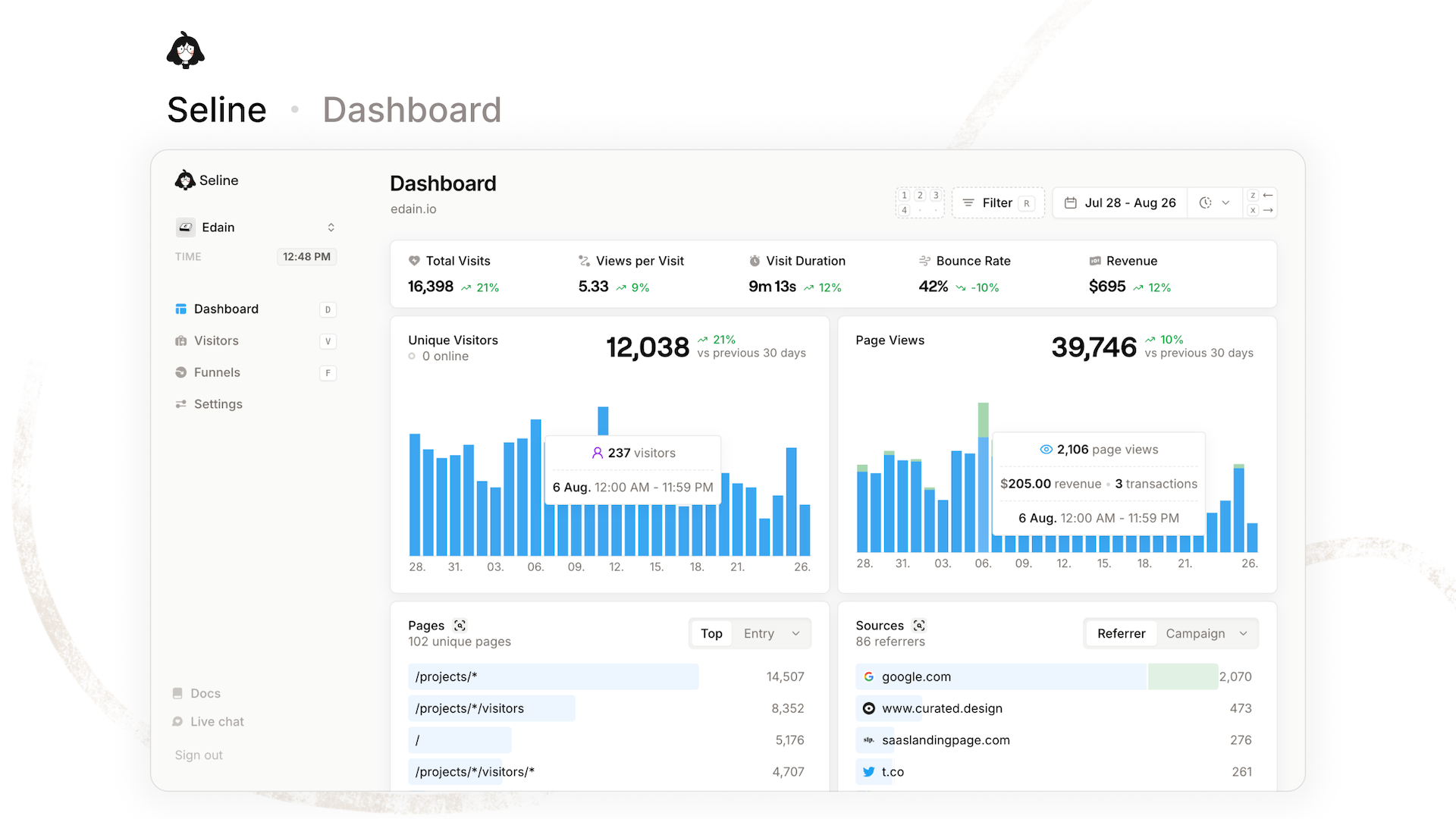Open the Funnels section
The image size is (1456, 819).
tap(256, 373)
